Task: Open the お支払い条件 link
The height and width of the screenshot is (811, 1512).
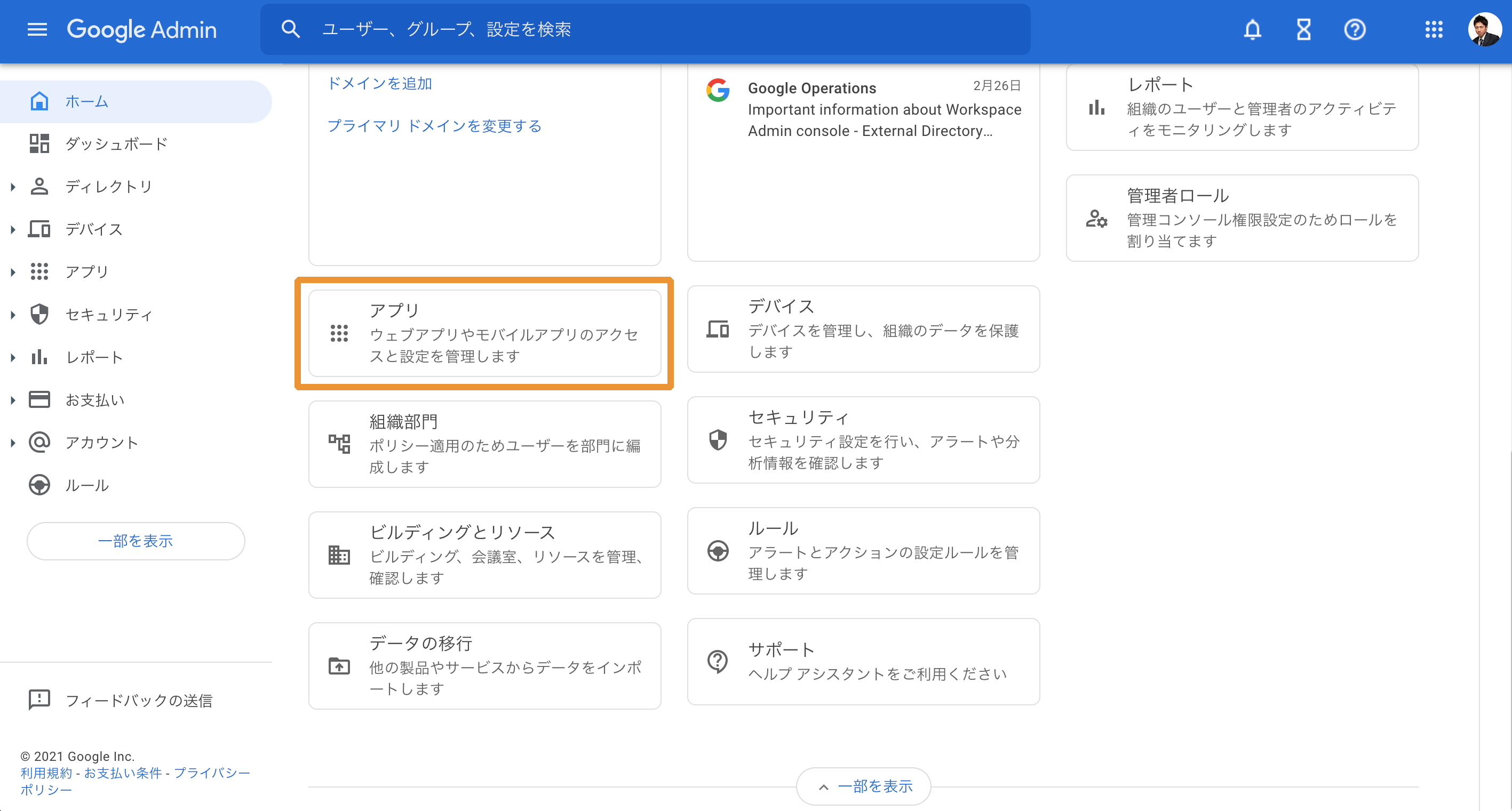Action: [x=123, y=773]
